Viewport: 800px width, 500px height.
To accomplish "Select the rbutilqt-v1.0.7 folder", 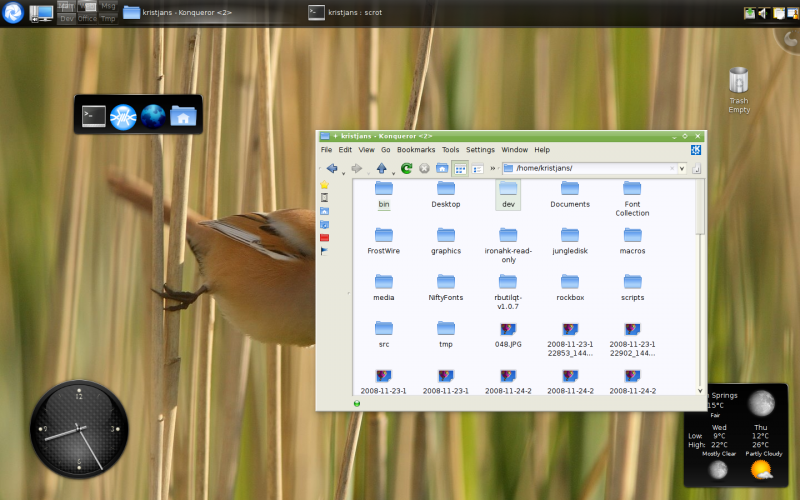I will (508, 292).
